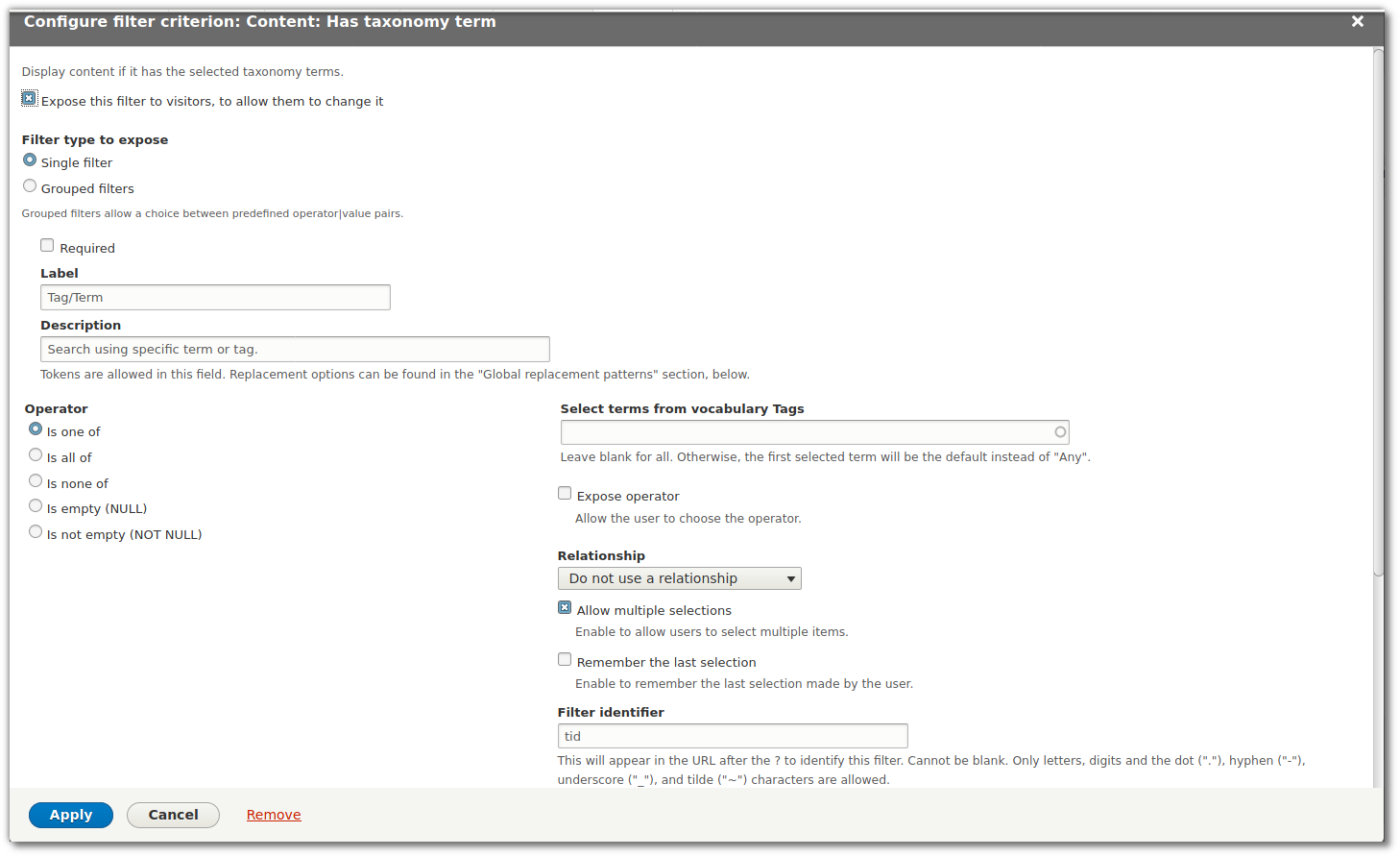Open the Relationship dropdown
This screenshot has height=857, width=1400.
pos(679,578)
